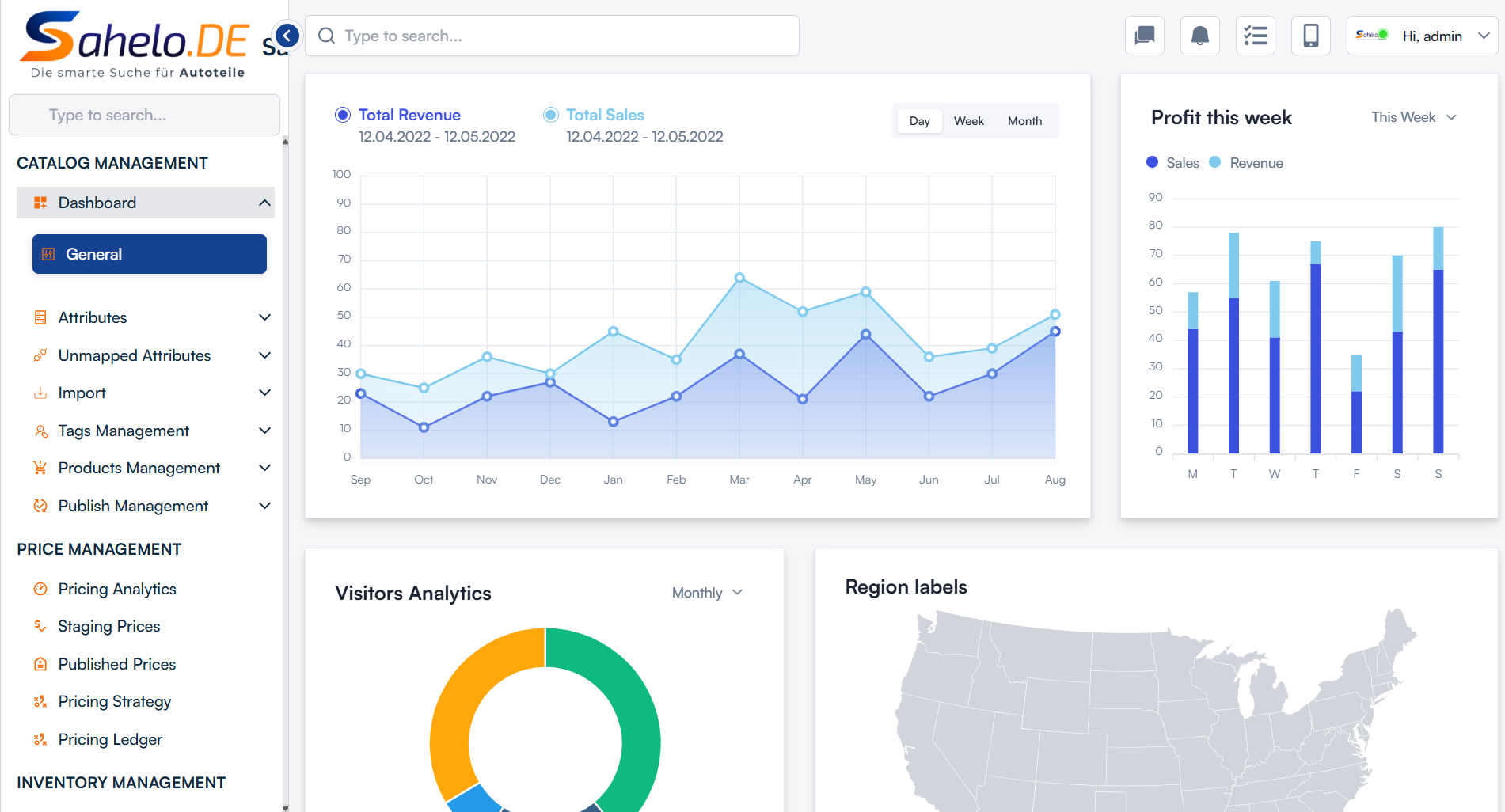Click the Tags Management icon
Viewport: 1505px width, 812px height.
pyautogui.click(x=40, y=431)
